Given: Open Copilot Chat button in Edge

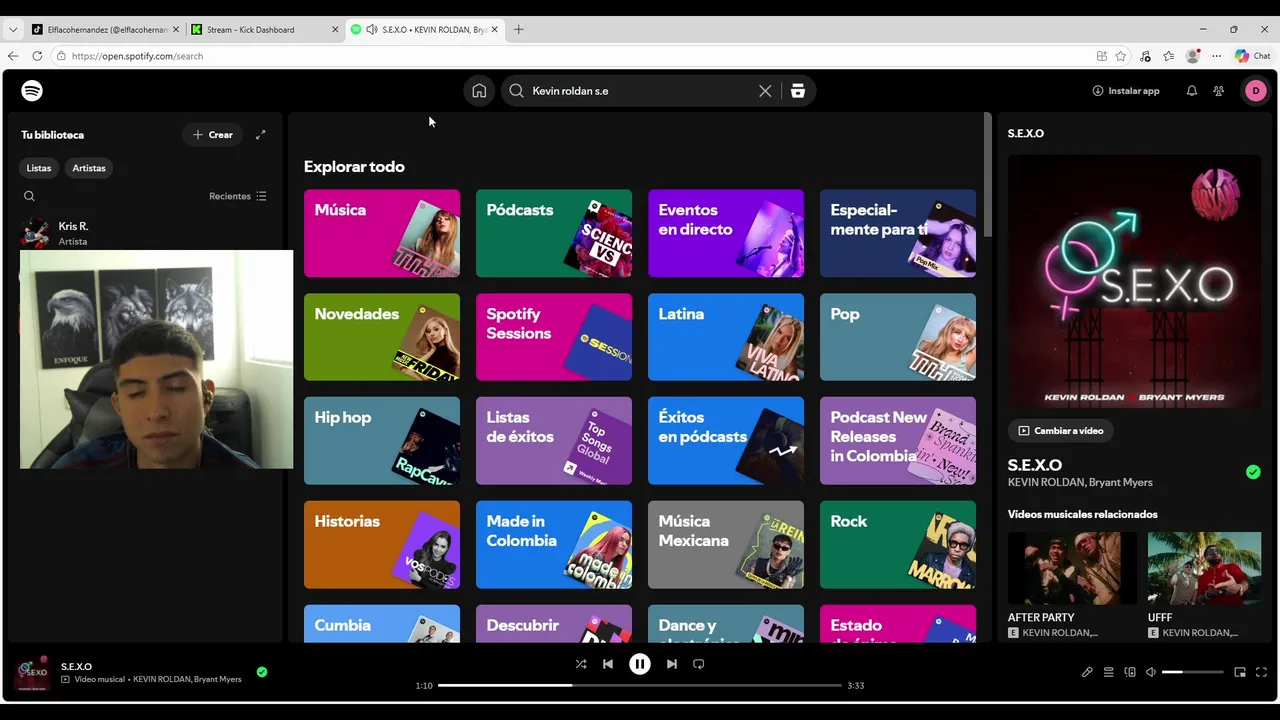Looking at the screenshot, I should pyautogui.click(x=1255, y=56).
